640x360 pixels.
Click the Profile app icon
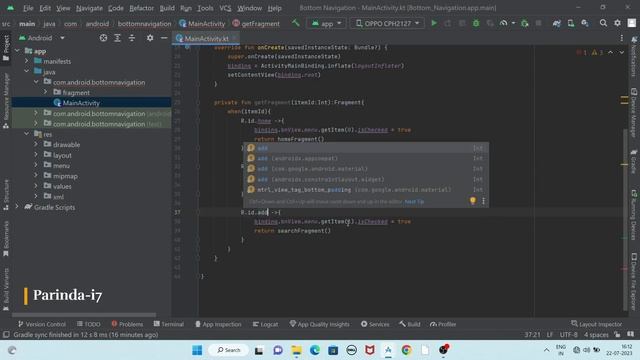click(x=504, y=23)
